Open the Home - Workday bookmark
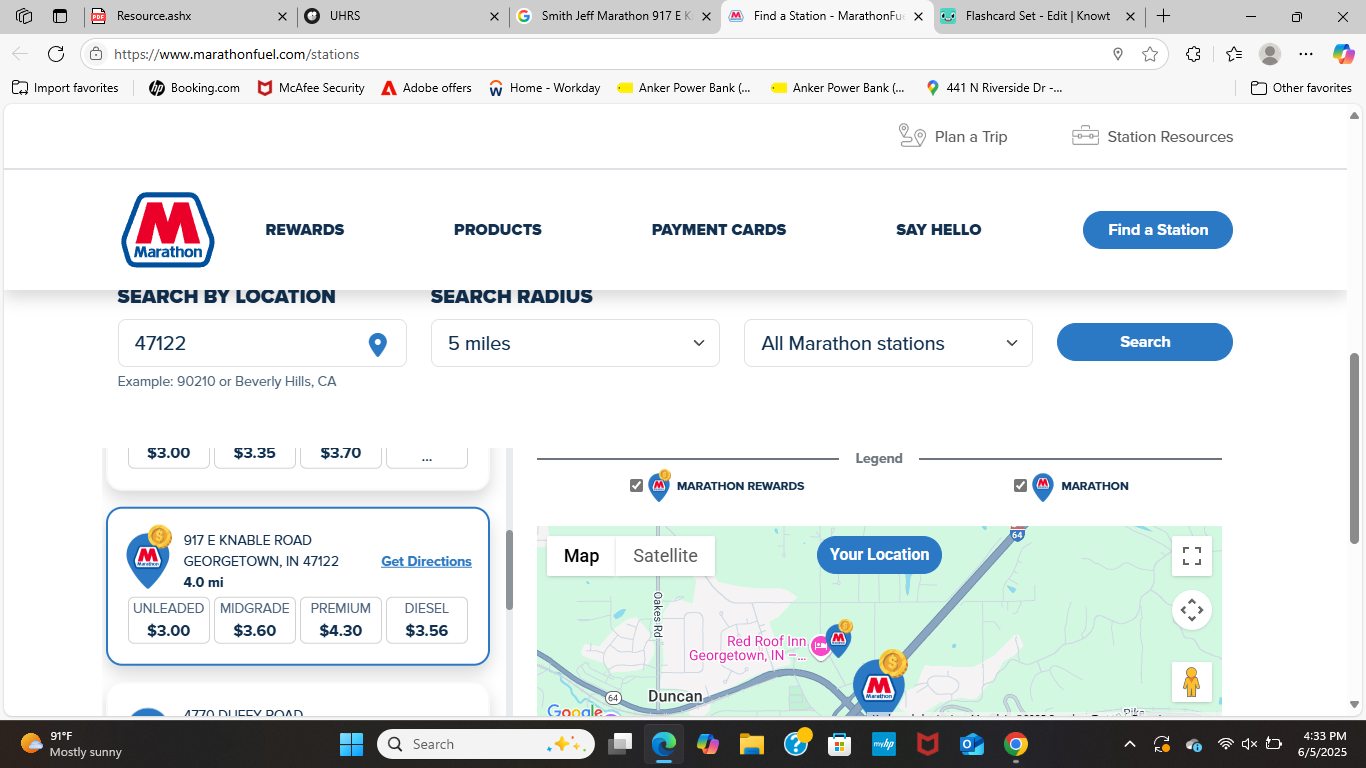 544,88
